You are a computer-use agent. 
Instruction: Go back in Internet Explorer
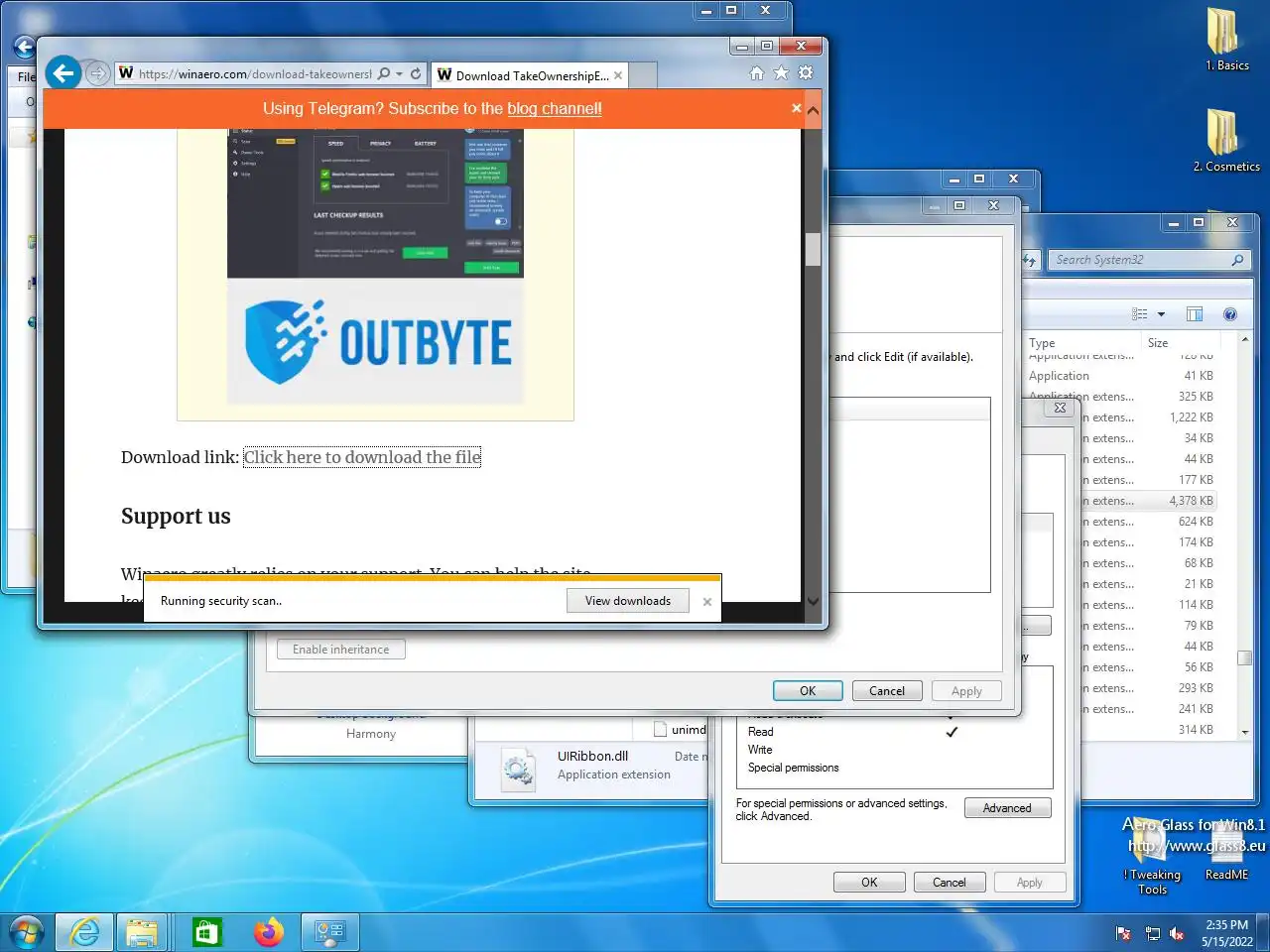point(63,72)
